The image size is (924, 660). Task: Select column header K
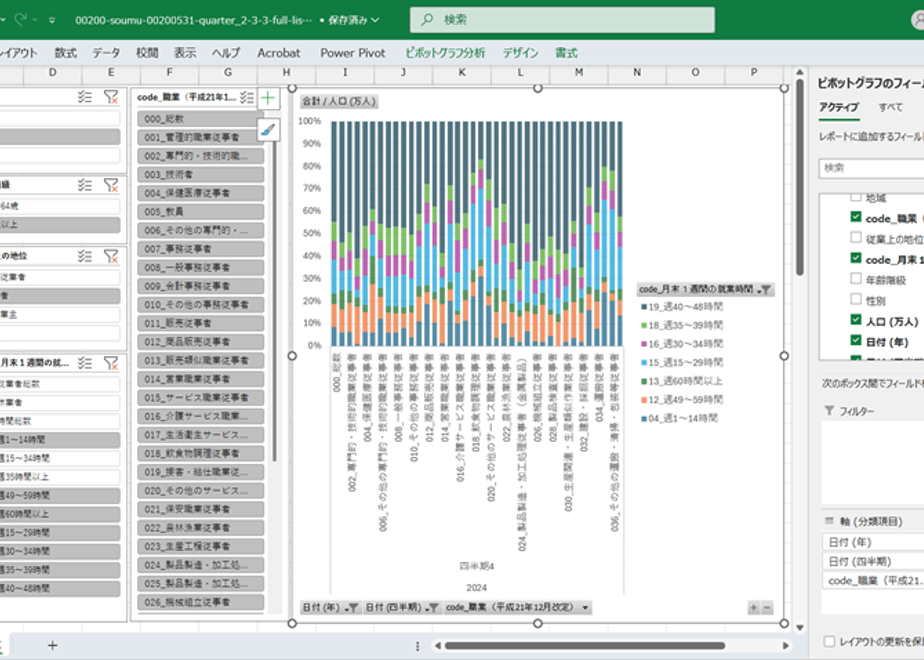click(461, 72)
